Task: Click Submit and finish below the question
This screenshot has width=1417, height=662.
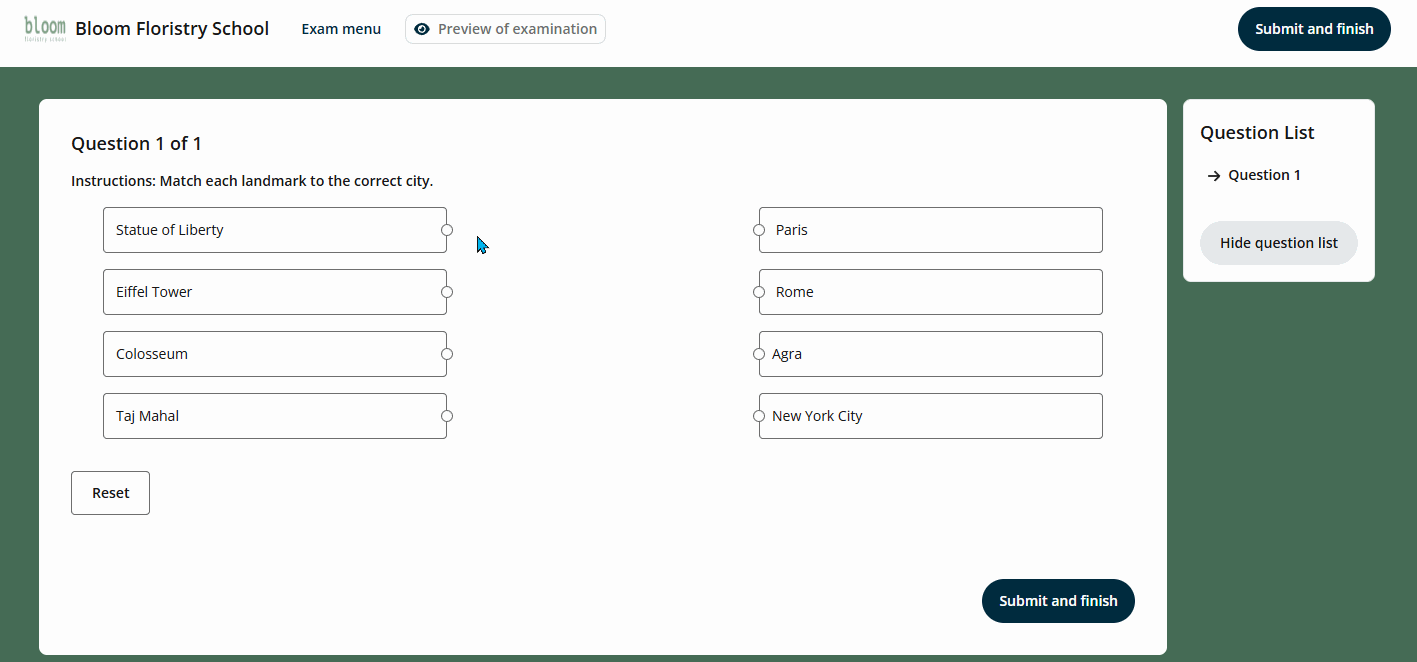Action: 1058,601
